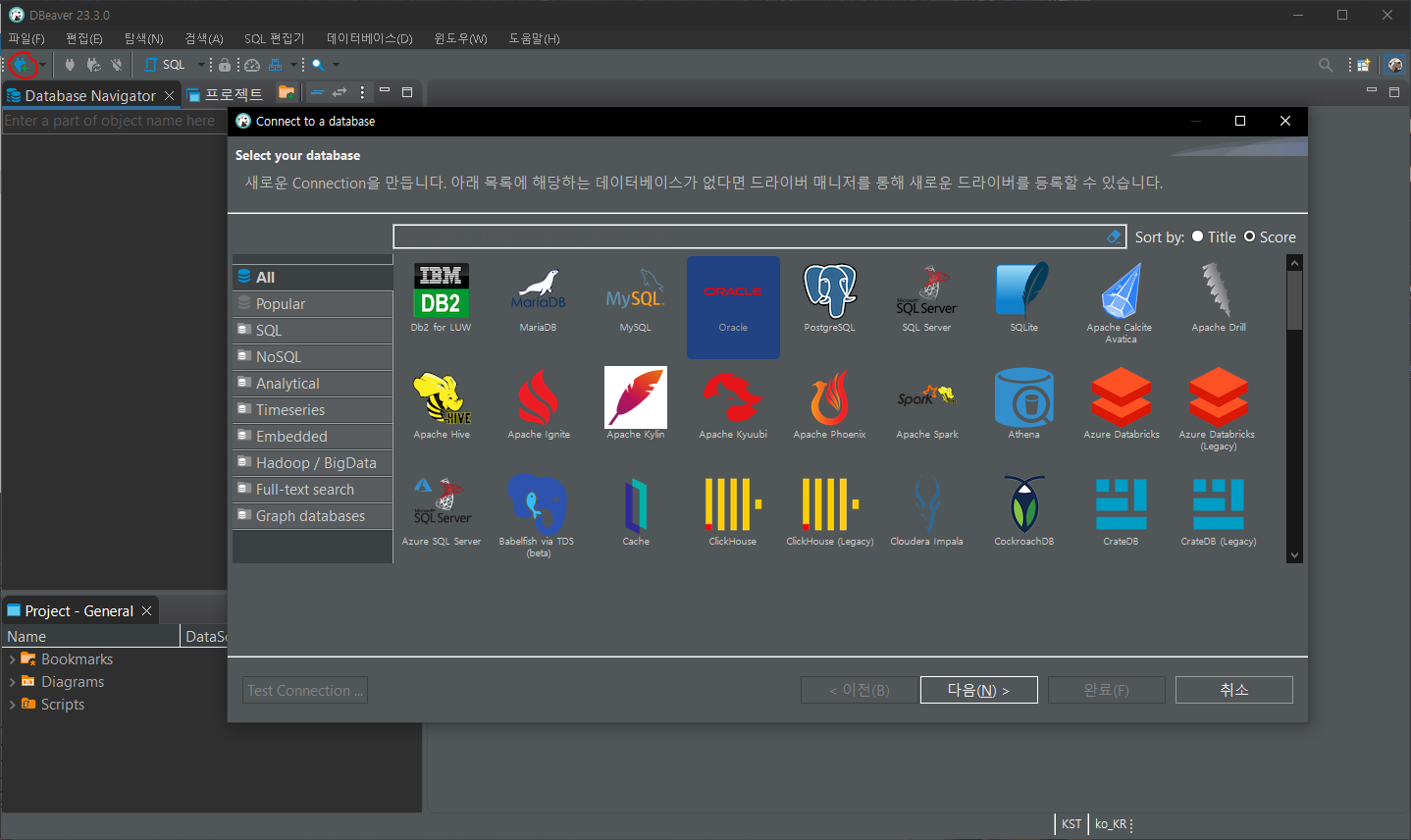The height and width of the screenshot is (840, 1411).
Task: Click the gray magnifier near the perspective icons
Action: coord(1326,65)
